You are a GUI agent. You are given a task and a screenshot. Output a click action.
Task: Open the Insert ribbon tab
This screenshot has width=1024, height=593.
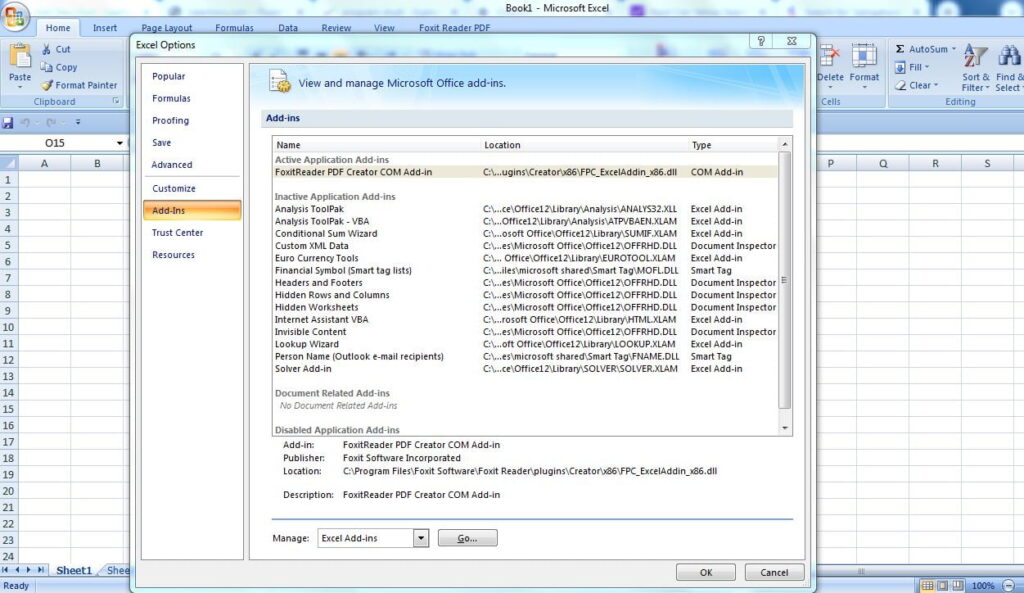[x=104, y=27]
